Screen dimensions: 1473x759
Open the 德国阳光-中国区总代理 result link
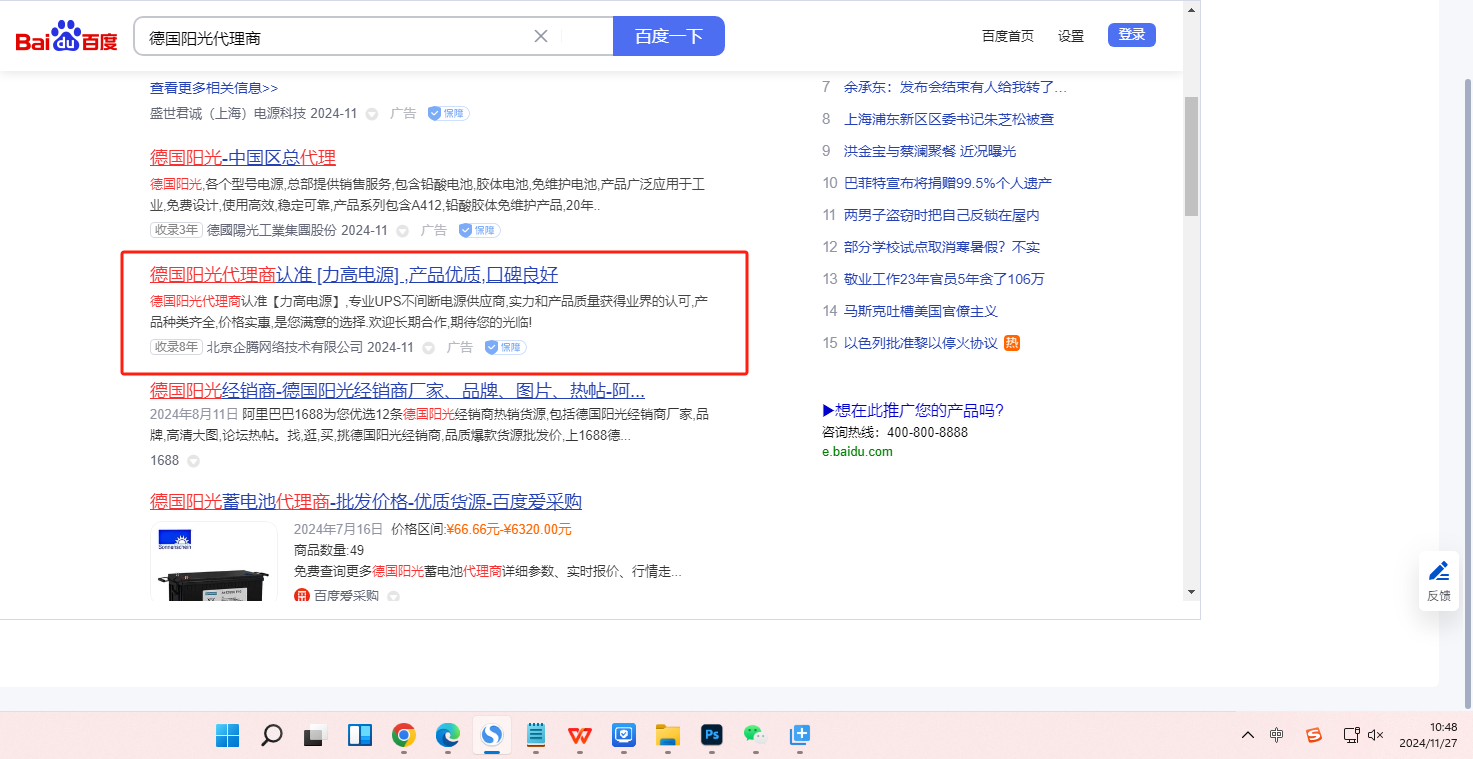pos(243,157)
